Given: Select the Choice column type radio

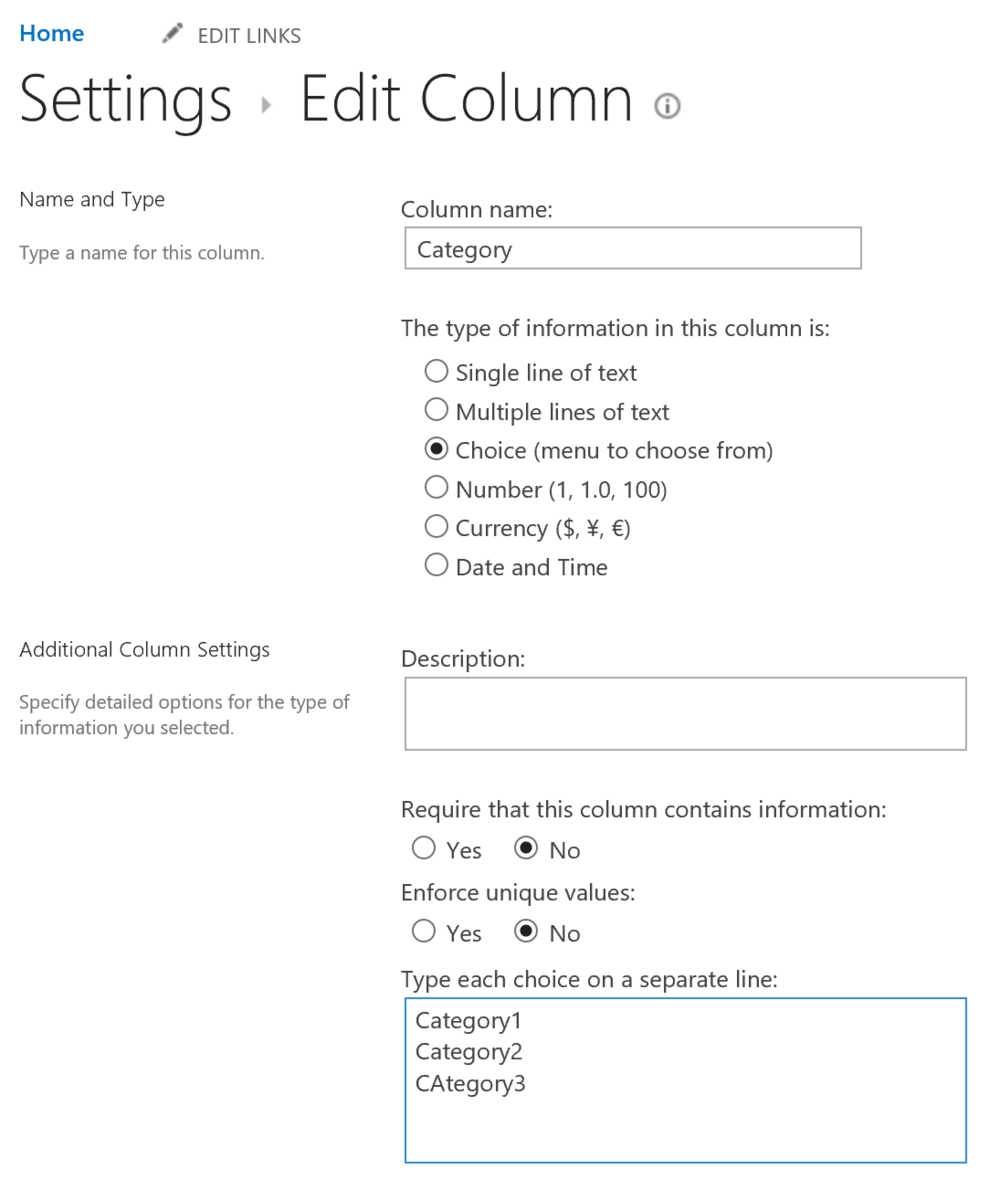Looking at the screenshot, I should (436, 449).
